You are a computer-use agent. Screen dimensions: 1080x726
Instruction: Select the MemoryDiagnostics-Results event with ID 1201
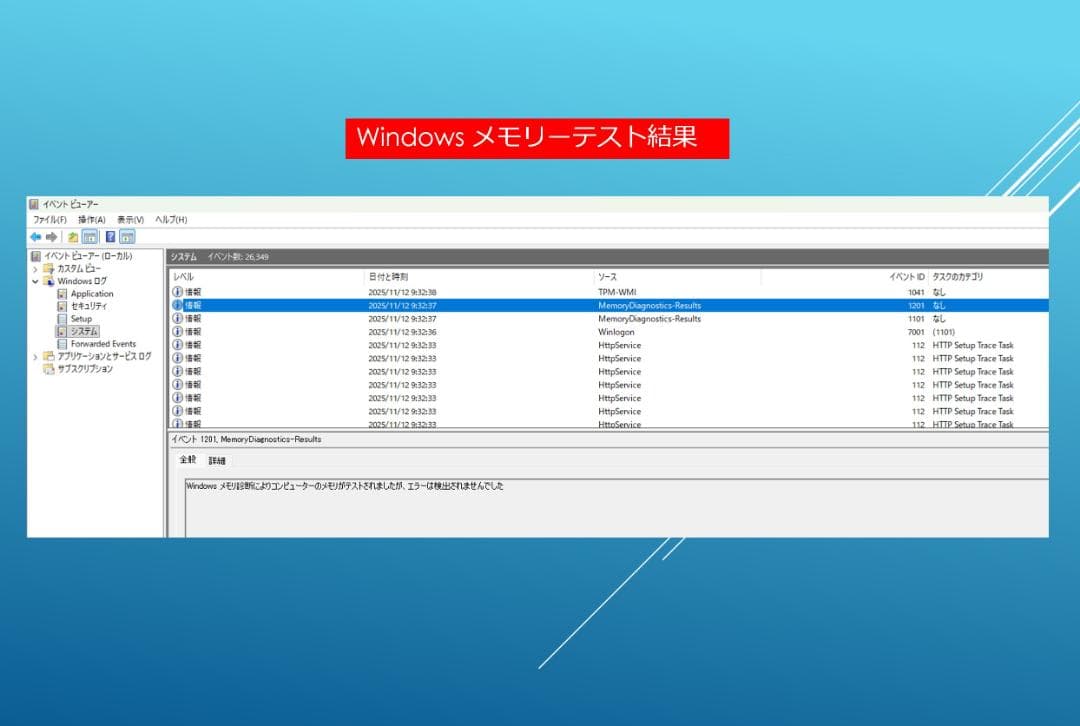coord(500,306)
